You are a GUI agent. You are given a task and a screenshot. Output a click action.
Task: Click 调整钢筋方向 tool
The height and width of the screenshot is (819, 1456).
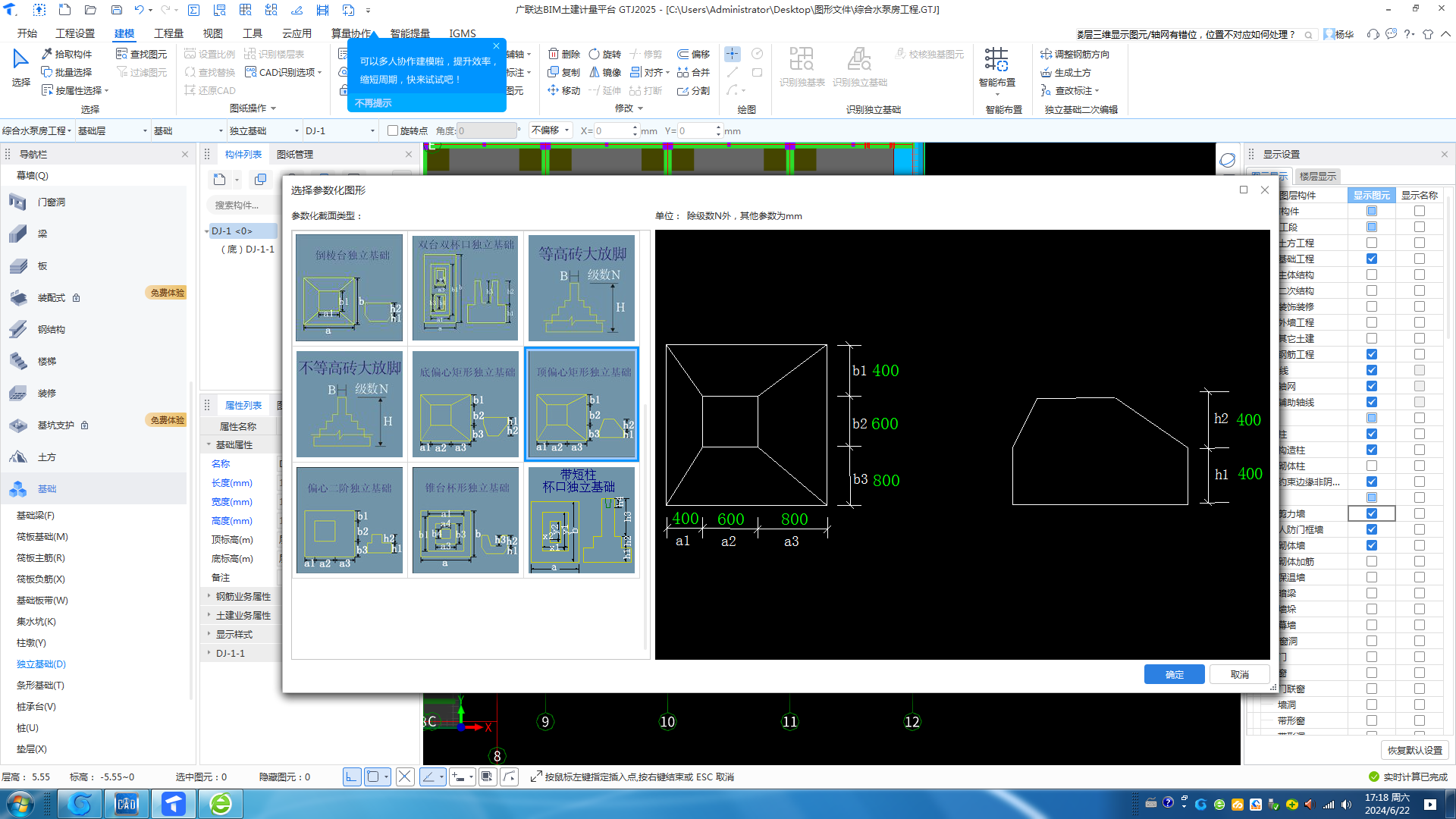[x=1075, y=54]
